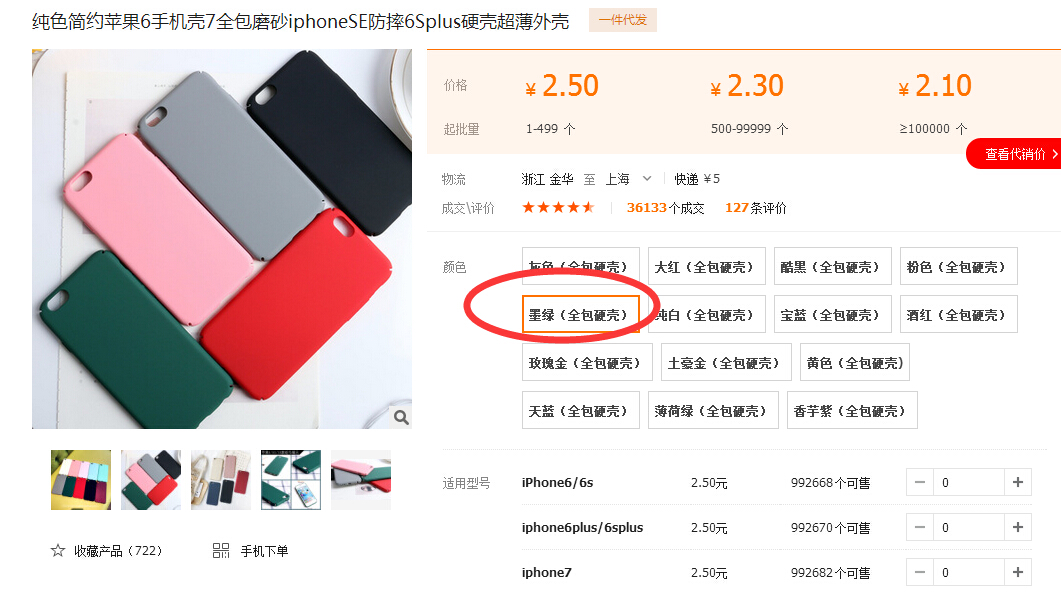
Task: Choose 薄荷绿（全包硬壳）color option
Action: tap(713, 411)
